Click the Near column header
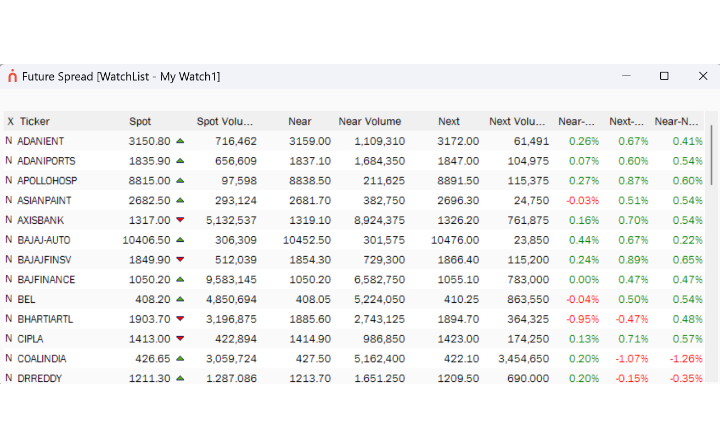The height and width of the screenshot is (448, 720). tap(300, 121)
